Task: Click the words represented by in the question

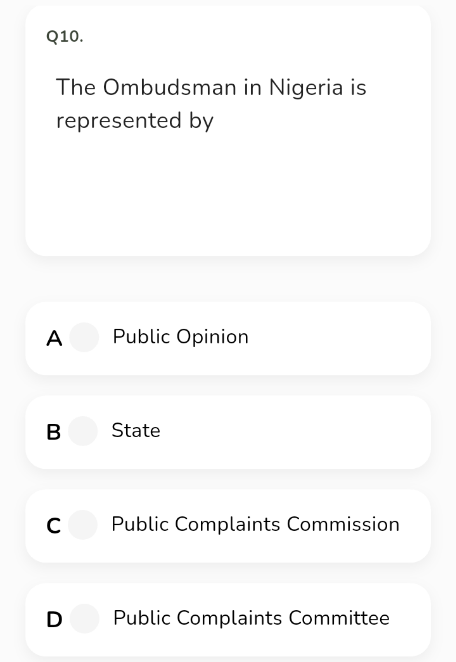Action: point(135,121)
